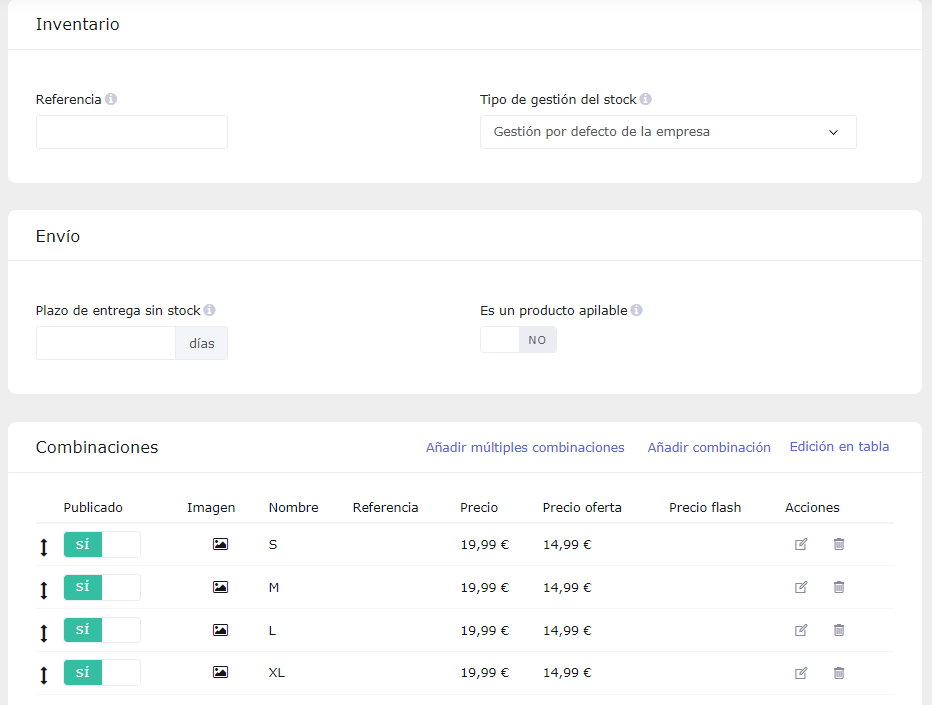The height and width of the screenshot is (705, 932).
Task: Unpublish the S combination
Action: coord(102,545)
